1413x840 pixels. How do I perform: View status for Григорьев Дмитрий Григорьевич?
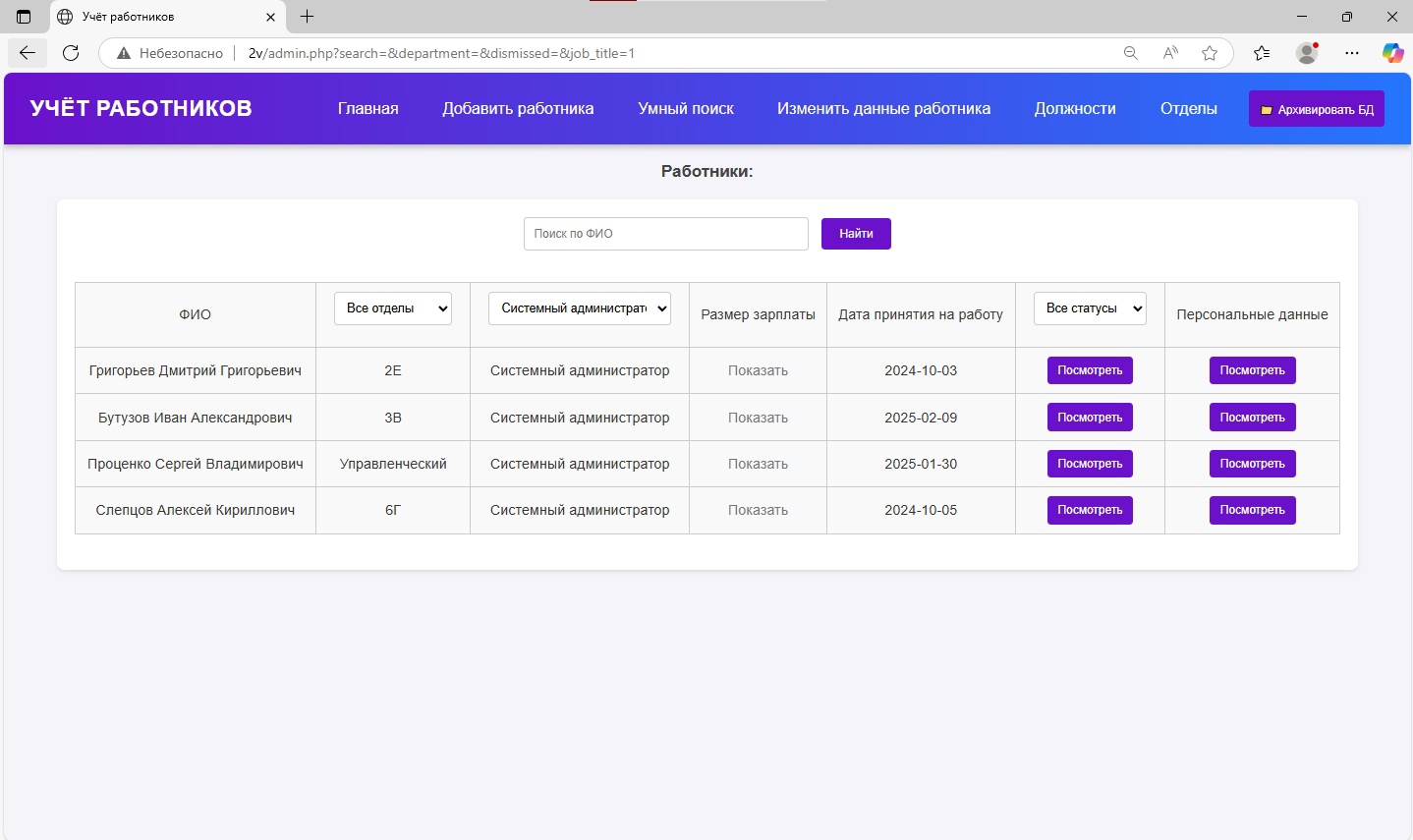tap(1090, 370)
